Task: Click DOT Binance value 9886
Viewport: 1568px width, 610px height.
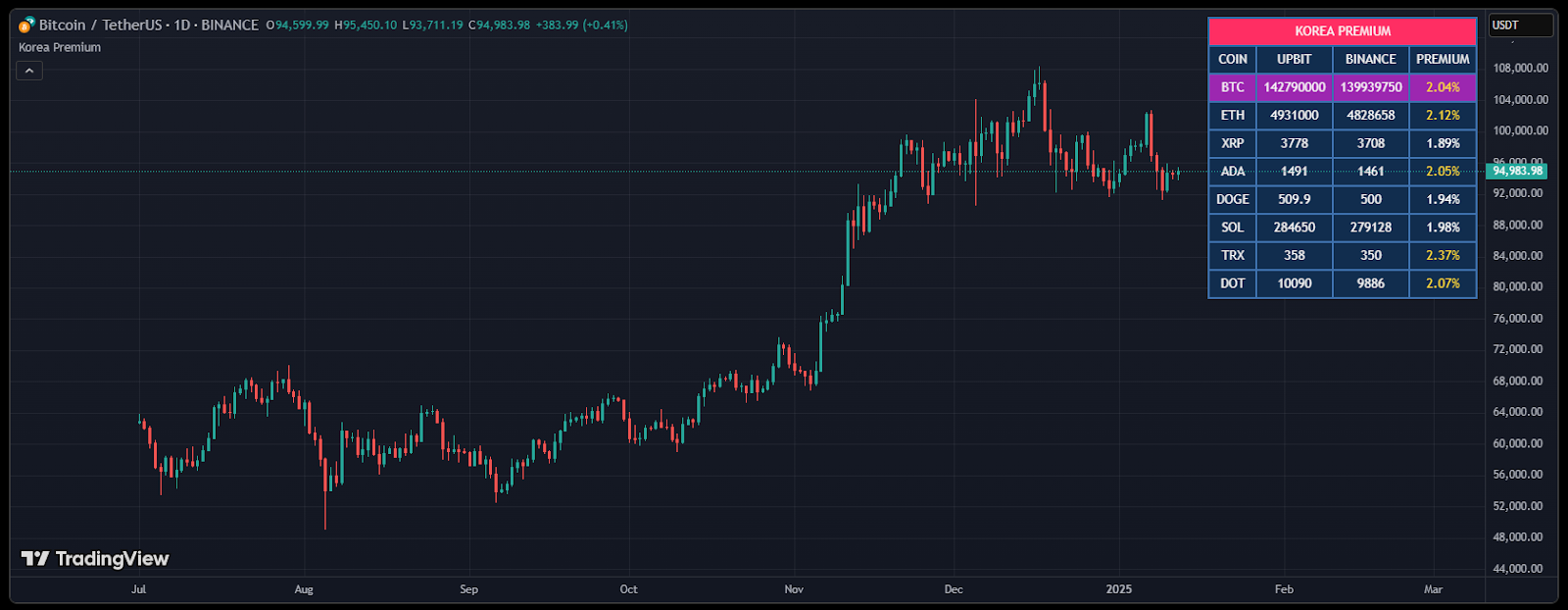Action: pyautogui.click(x=1371, y=283)
